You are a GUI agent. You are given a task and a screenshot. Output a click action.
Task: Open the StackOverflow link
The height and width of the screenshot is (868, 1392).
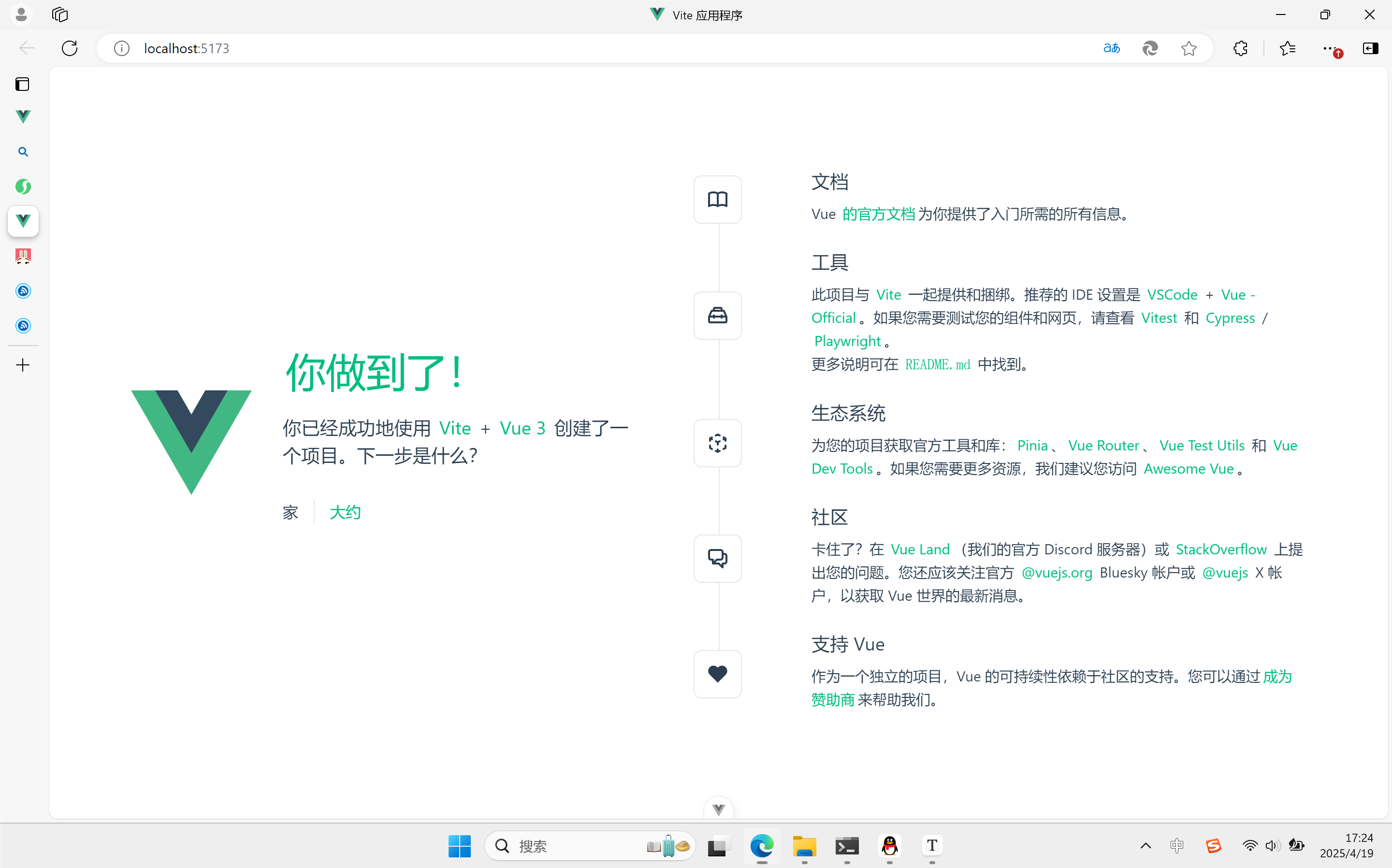1221,550
